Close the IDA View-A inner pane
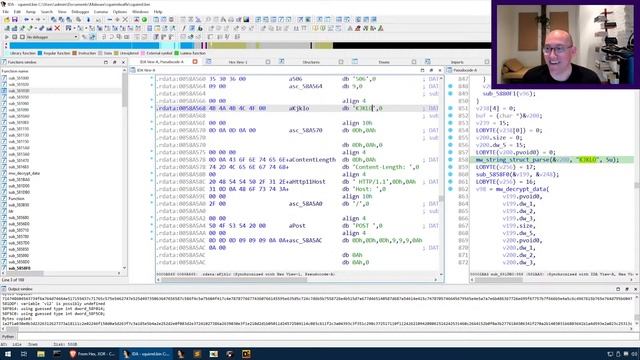640x360 pixels. (440, 70)
